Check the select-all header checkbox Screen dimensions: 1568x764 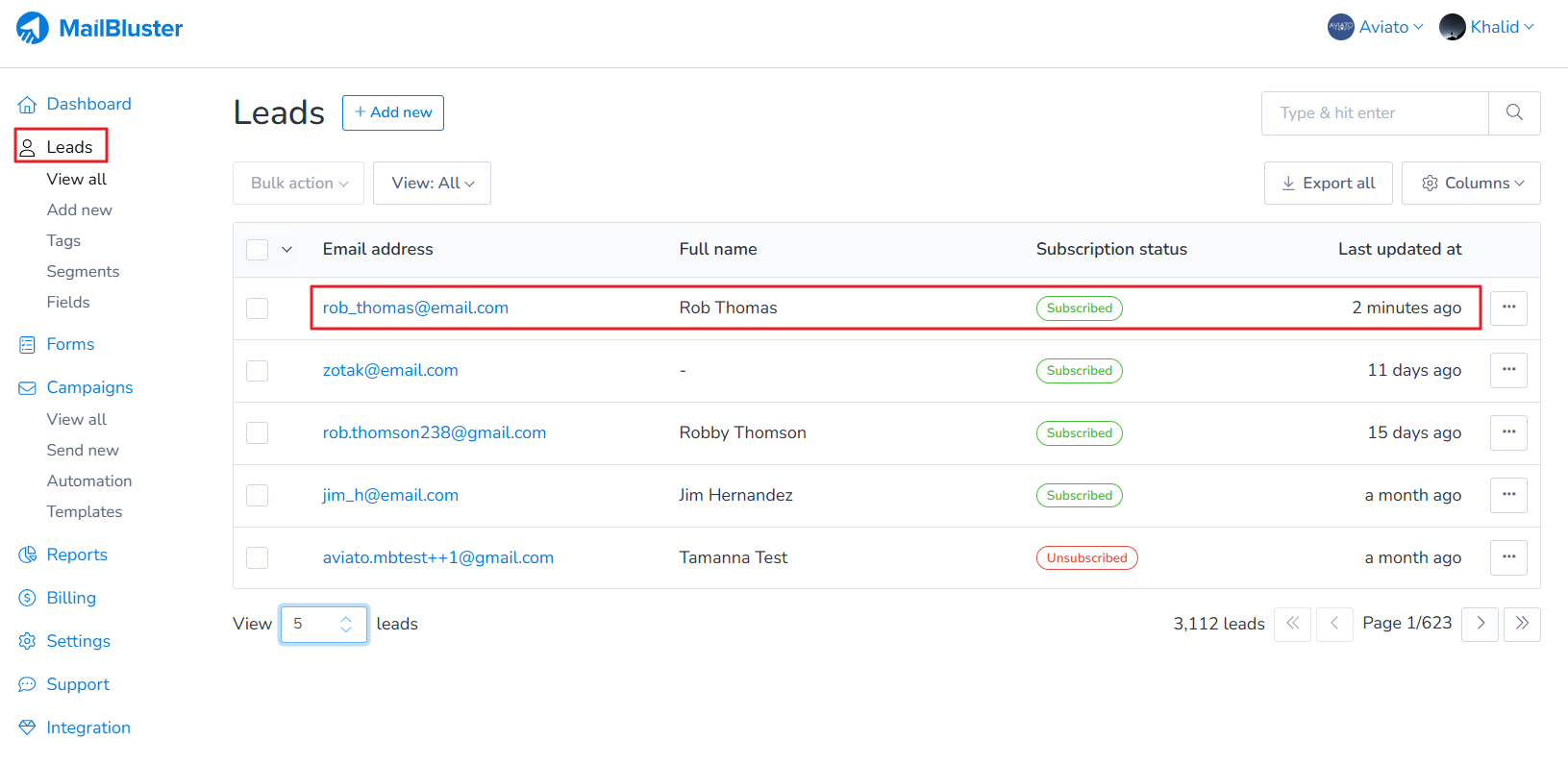coord(257,250)
